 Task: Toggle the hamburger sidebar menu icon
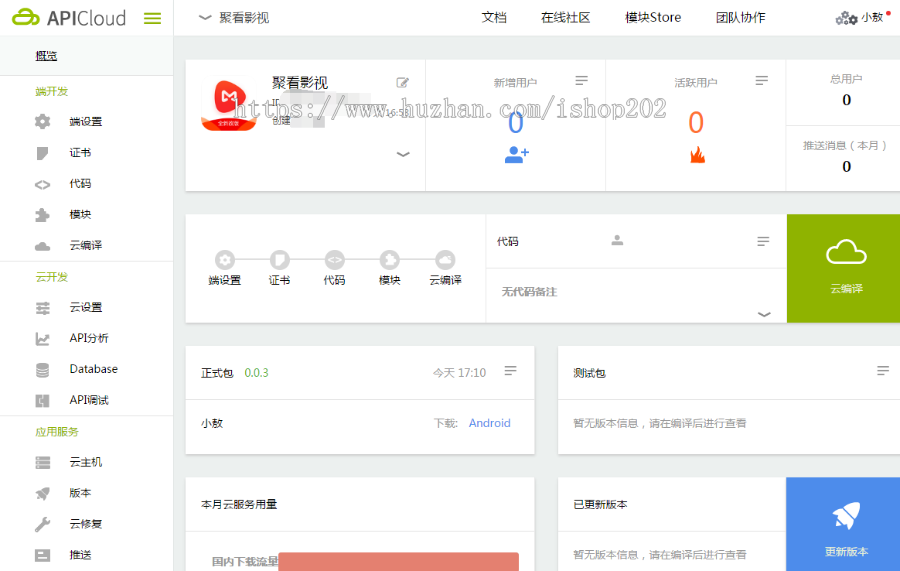pyautogui.click(x=152, y=18)
